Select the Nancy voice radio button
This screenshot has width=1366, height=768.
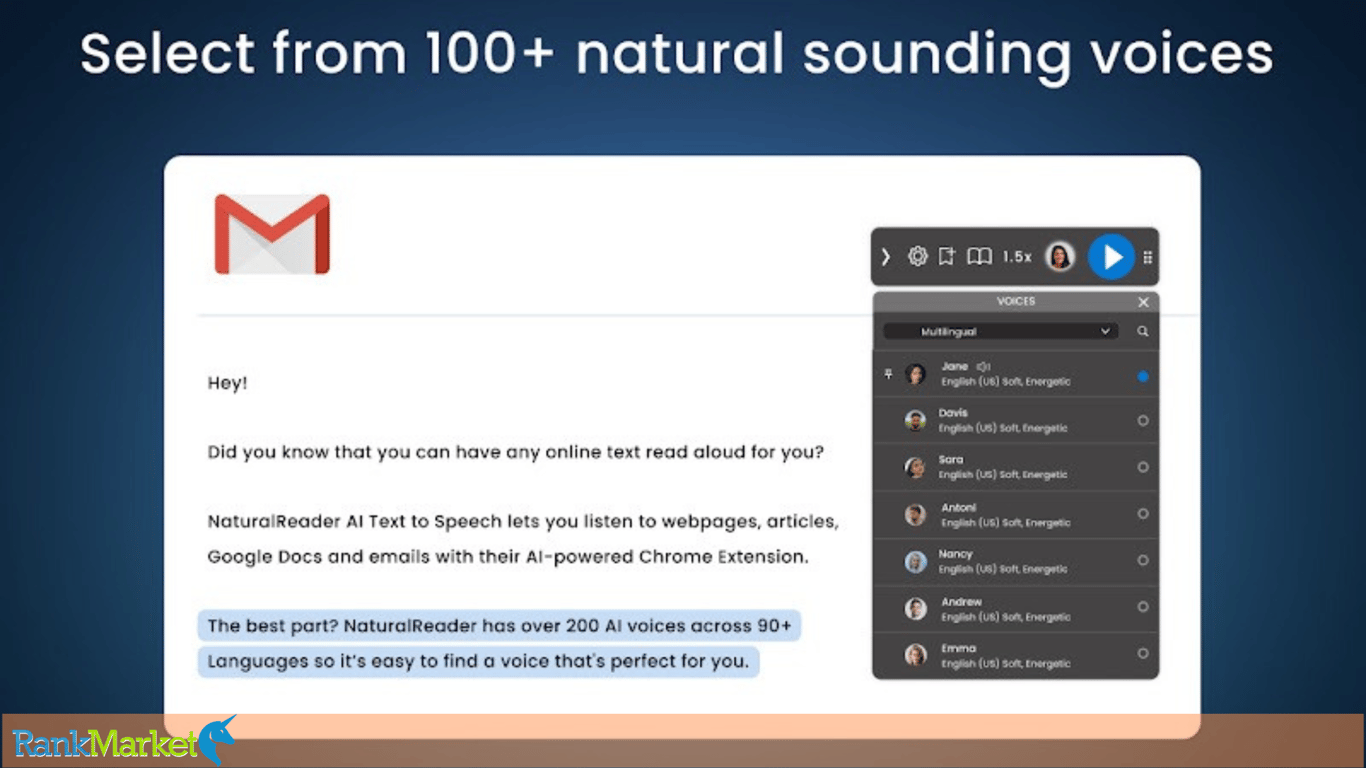click(x=1143, y=560)
